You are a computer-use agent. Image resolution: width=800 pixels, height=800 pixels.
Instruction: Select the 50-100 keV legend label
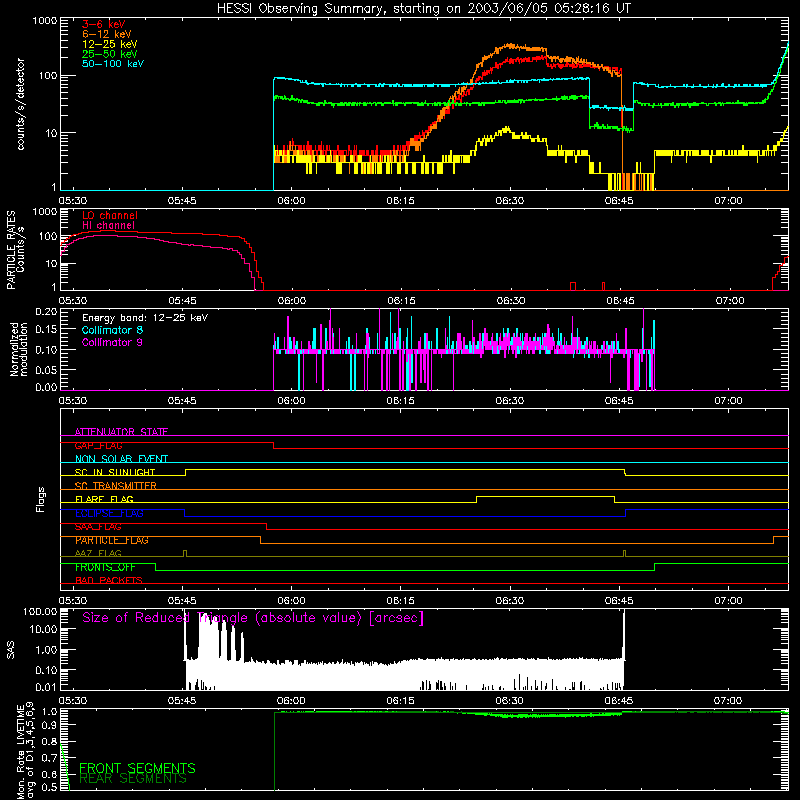[113, 64]
